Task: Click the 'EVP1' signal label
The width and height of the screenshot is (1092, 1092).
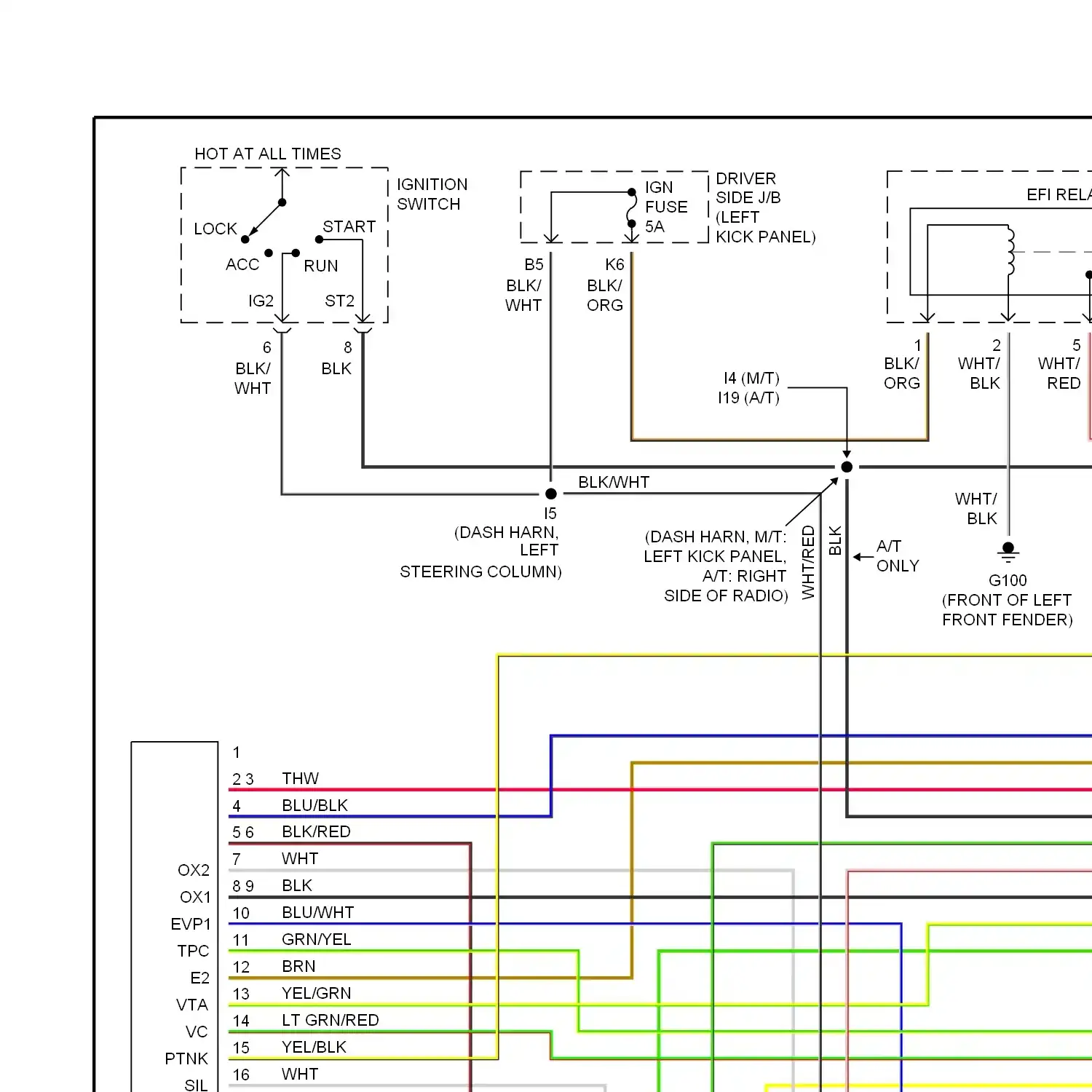Action: [x=191, y=924]
